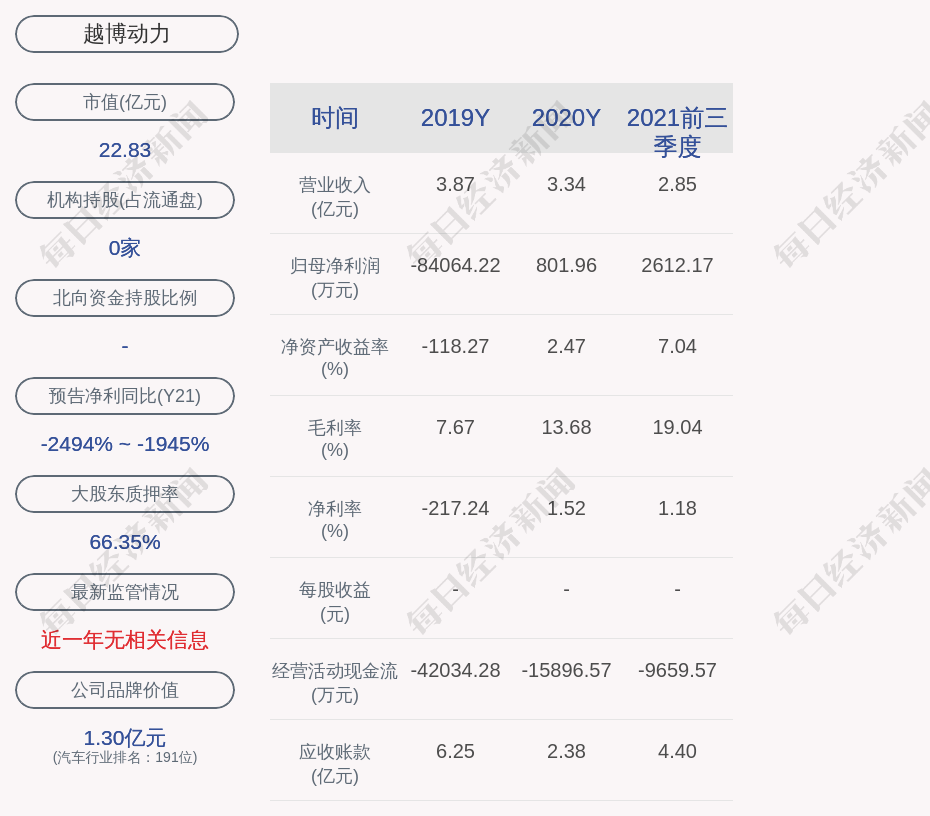Click the 时间 column header
The height and width of the screenshot is (816, 930).
click(x=335, y=118)
